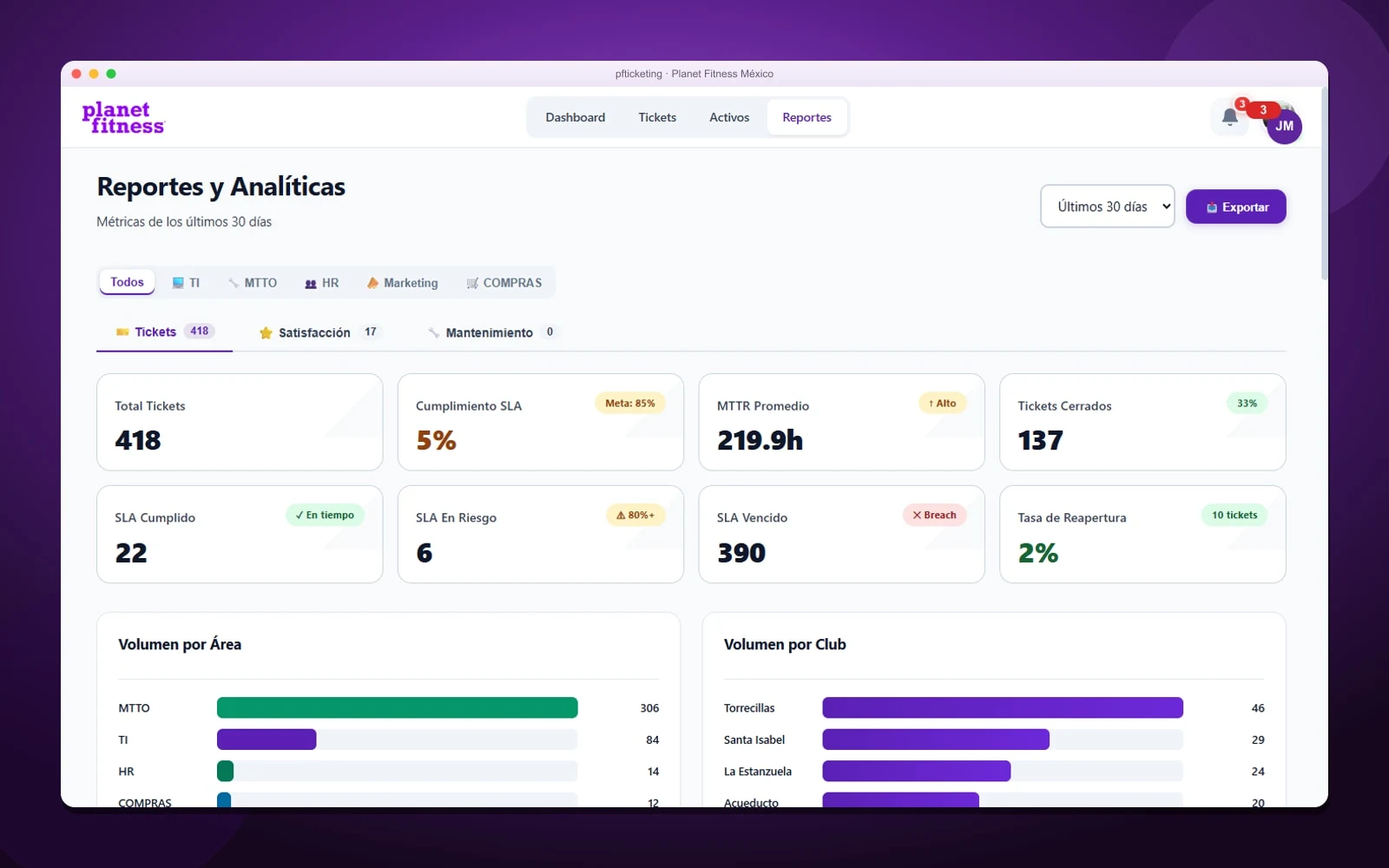Open the notifications bell
Image resolution: width=1389 pixels, height=868 pixels.
(x=1229, y=117)
